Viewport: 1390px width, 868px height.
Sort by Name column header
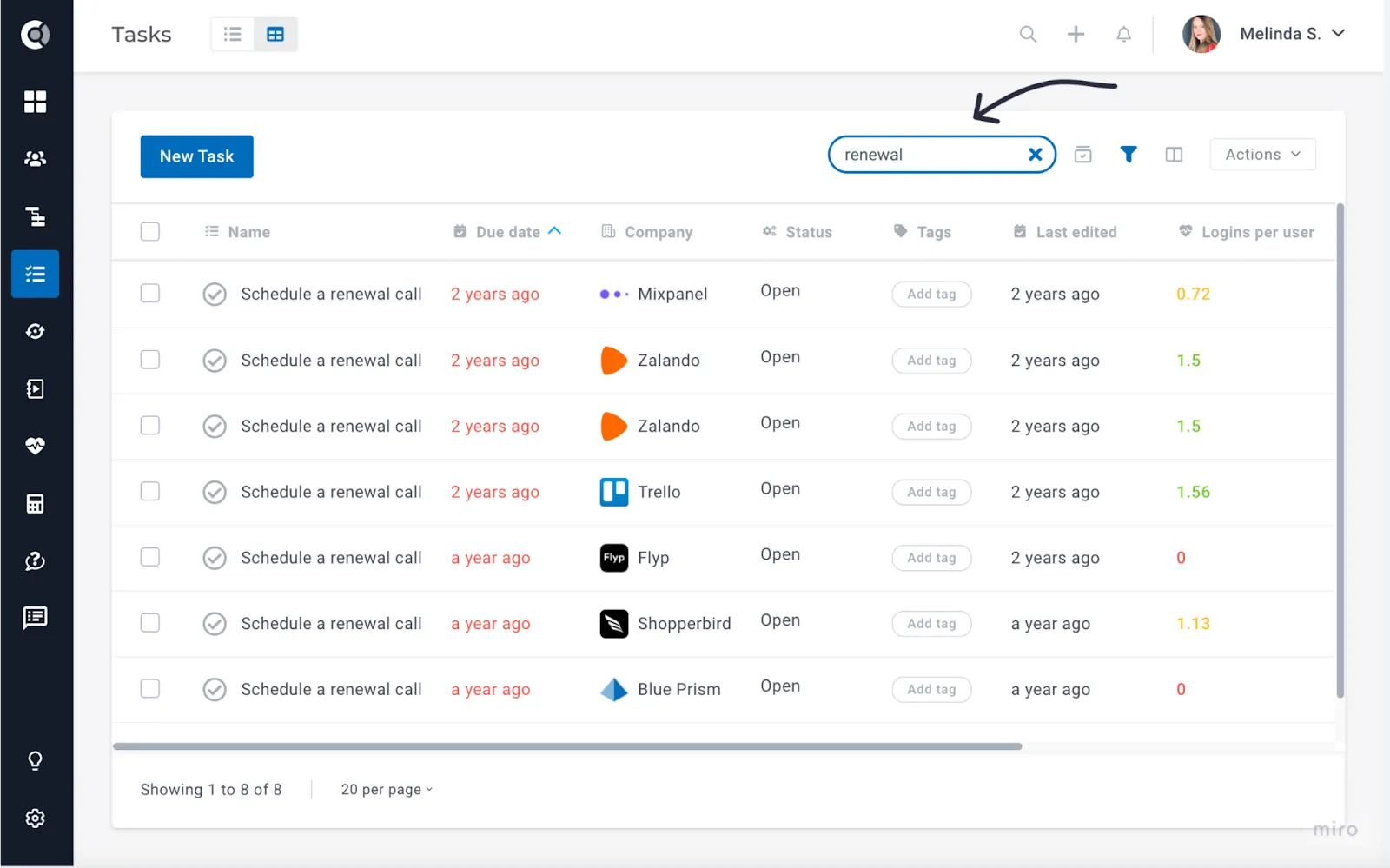237,232
